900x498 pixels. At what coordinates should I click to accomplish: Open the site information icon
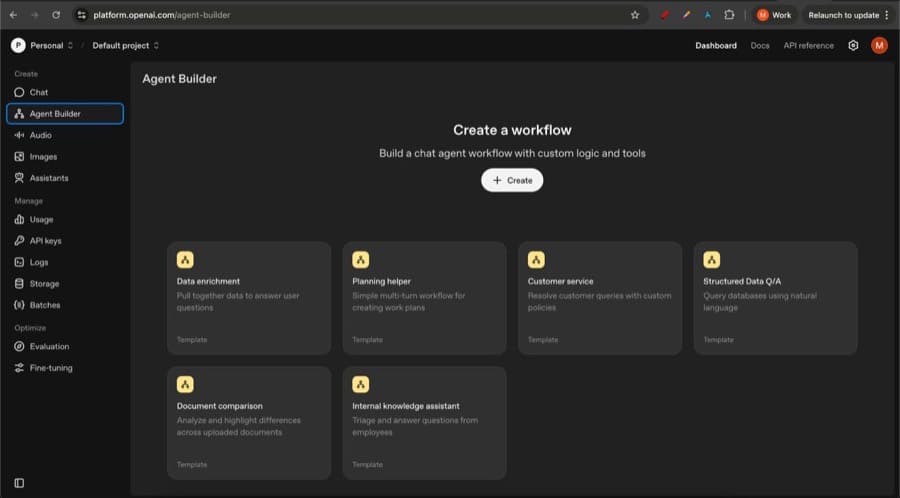tap(82, 15)
